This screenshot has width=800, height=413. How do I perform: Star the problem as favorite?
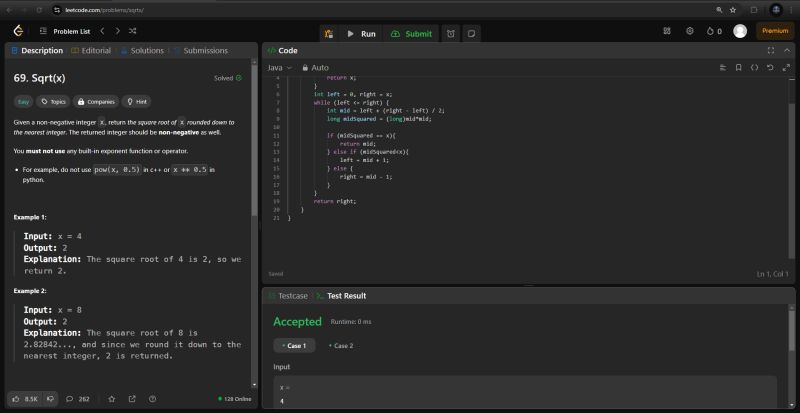112,399
